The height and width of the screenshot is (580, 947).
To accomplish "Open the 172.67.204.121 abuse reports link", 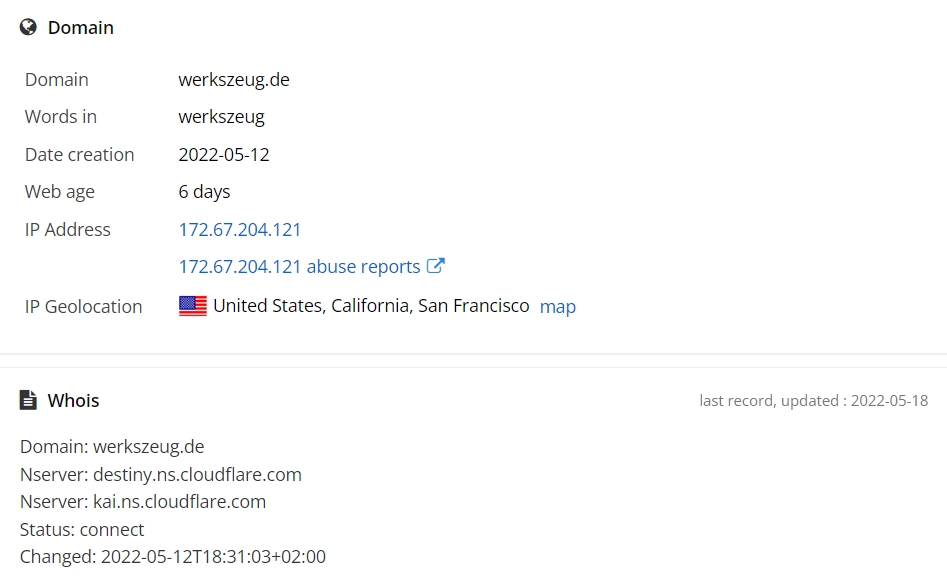I will pos(300,266).
